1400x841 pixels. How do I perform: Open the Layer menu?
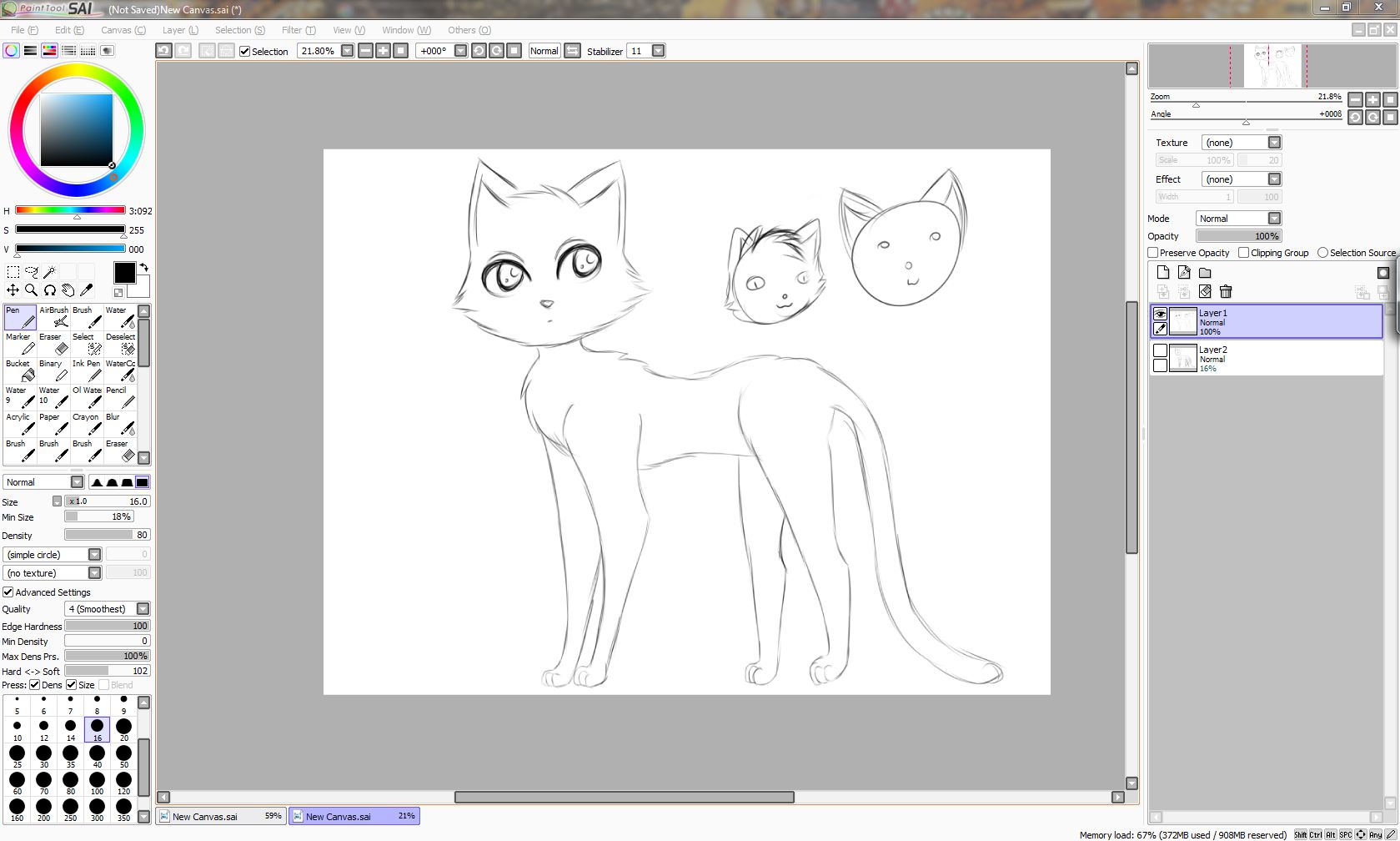[180, 30]
